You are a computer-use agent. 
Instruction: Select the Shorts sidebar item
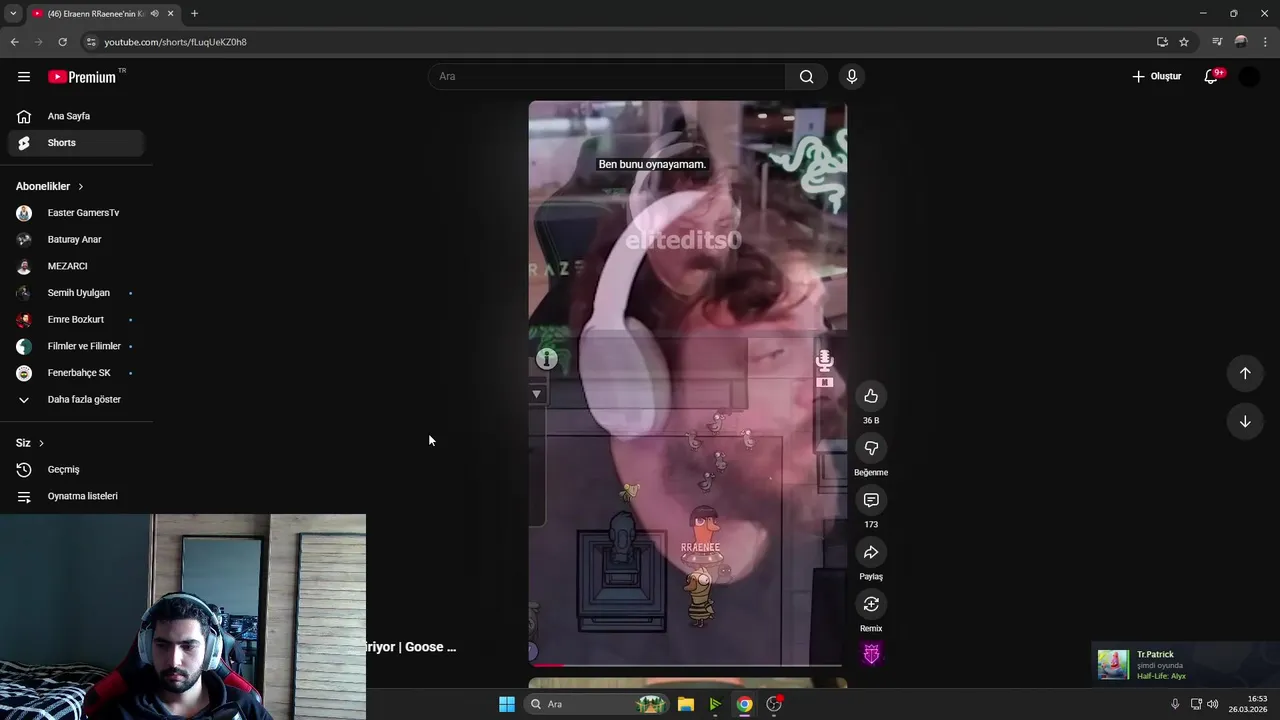76,143
